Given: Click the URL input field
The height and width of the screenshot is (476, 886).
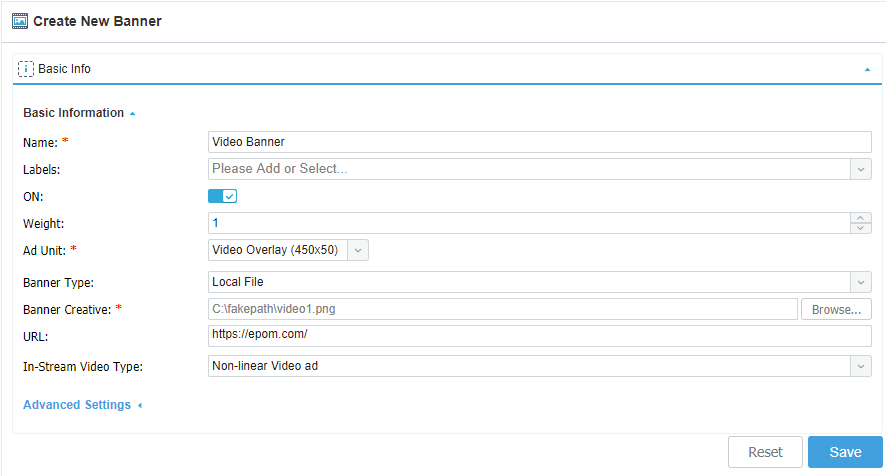Looking at the screenshot, I should tap(540, 336).
